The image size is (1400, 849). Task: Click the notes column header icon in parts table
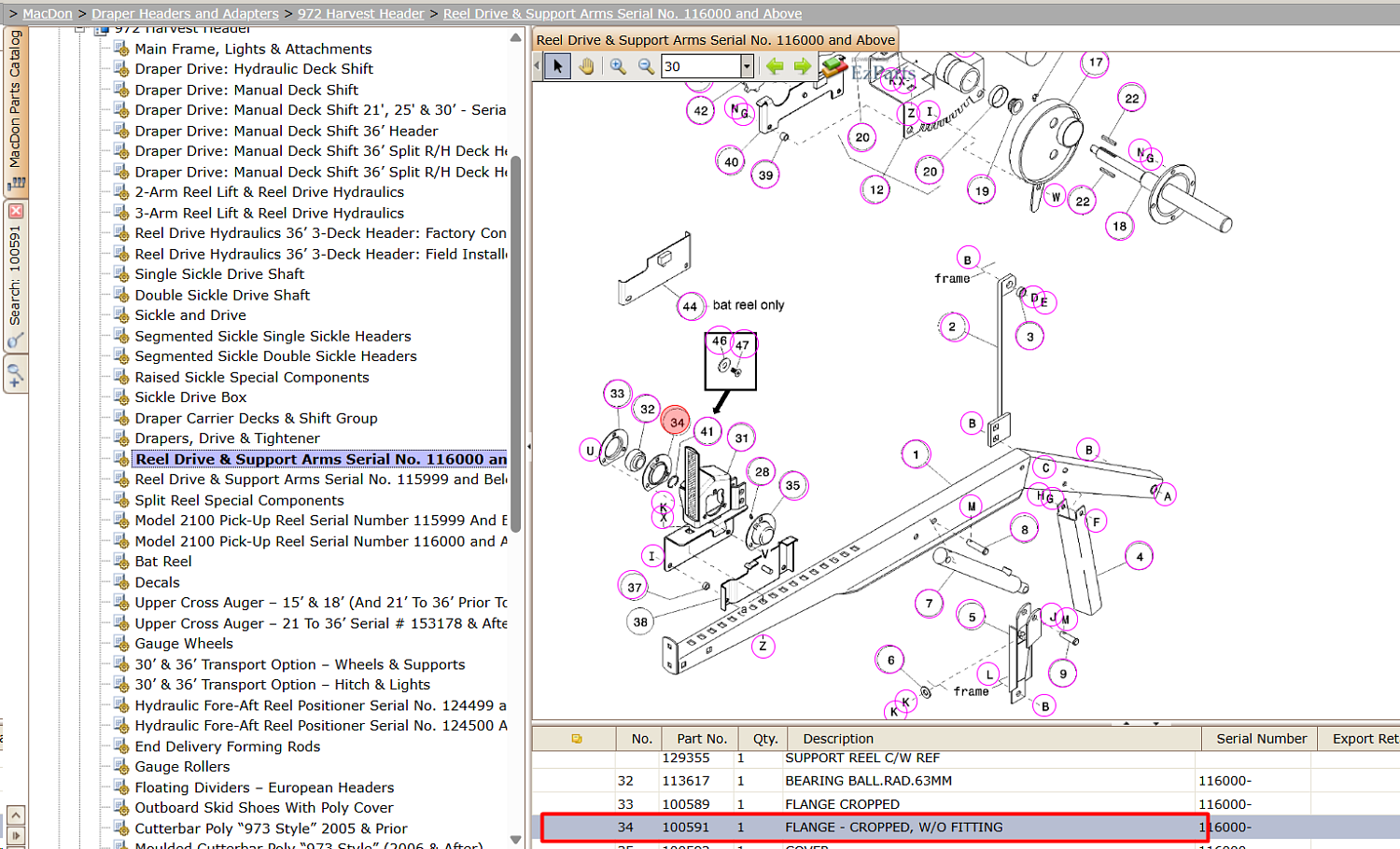pyautogui.click(x=577, y=739)
